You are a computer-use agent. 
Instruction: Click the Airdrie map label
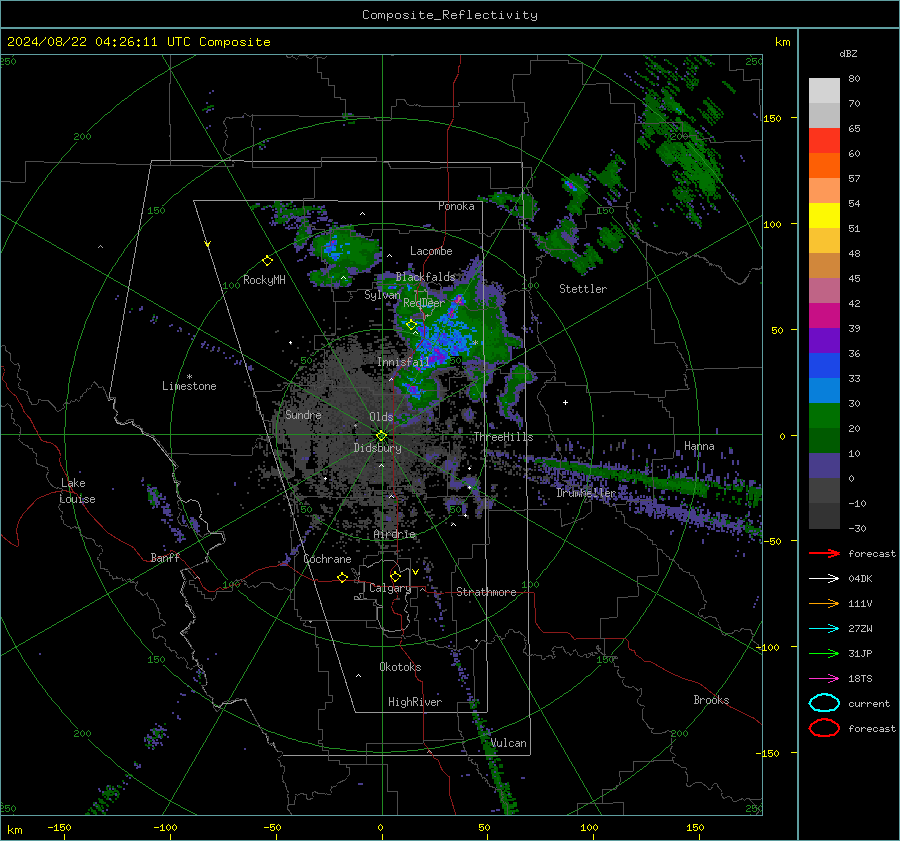(394, 534)
